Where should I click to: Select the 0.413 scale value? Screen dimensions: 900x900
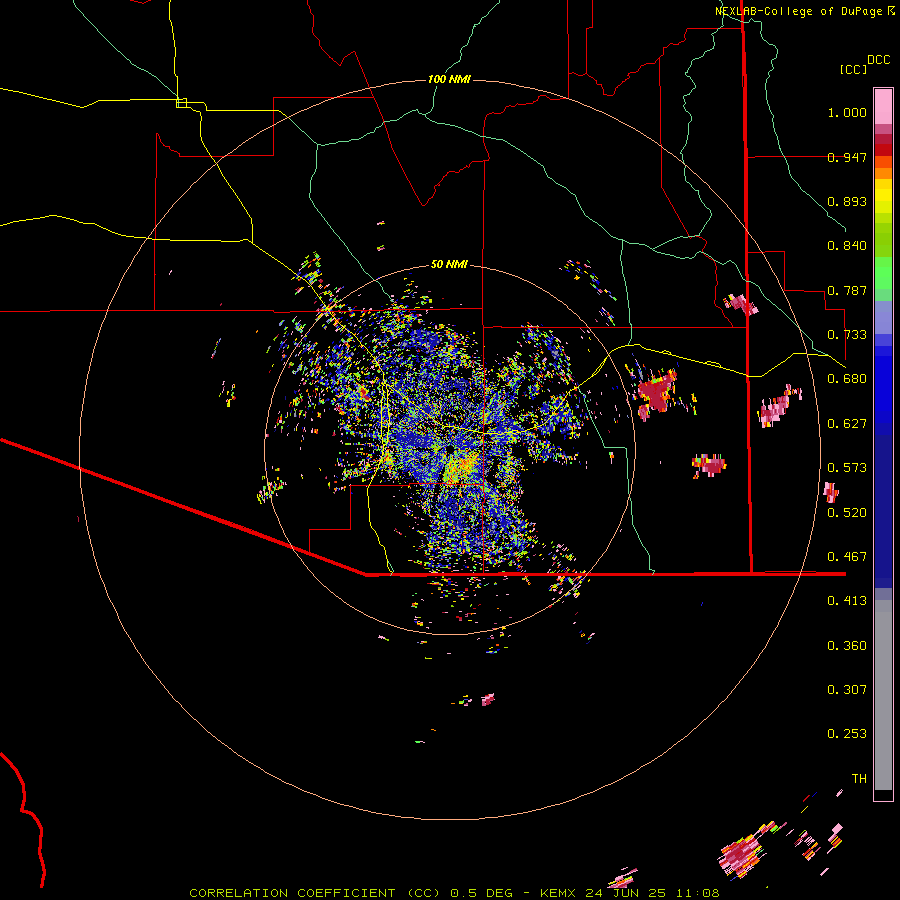847,601
